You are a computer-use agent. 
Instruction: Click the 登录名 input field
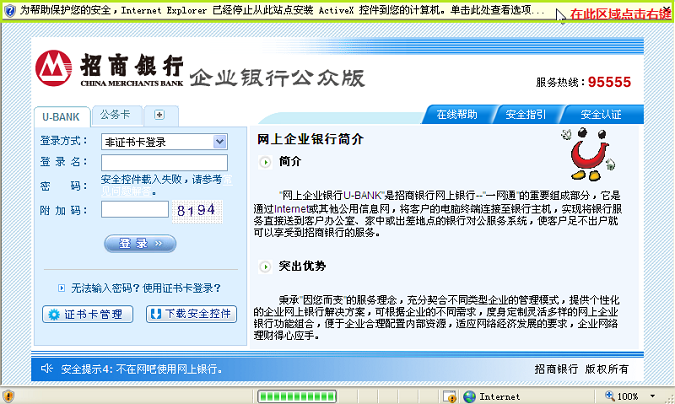point(164,163)
